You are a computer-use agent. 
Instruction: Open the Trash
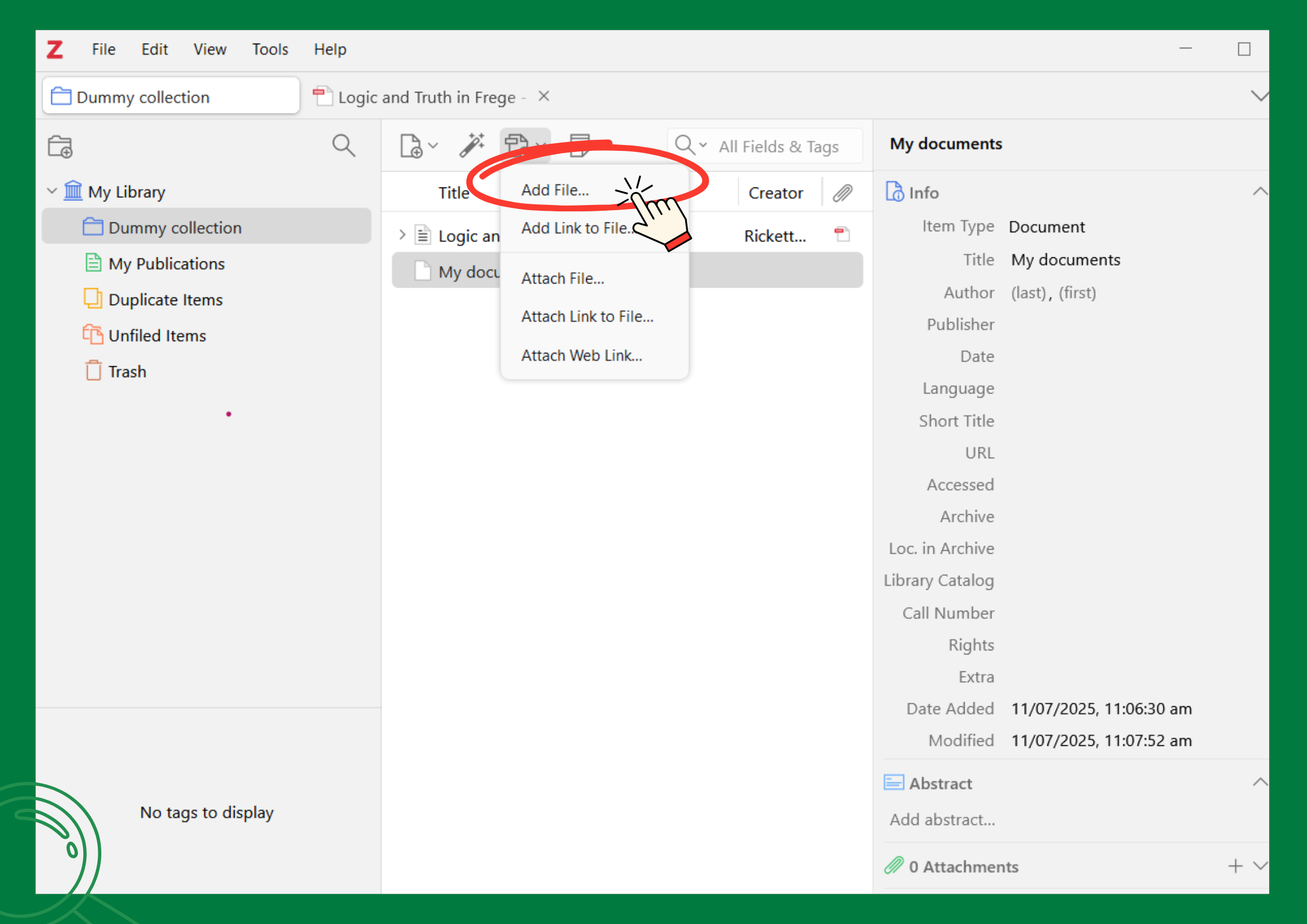point(127,371)
